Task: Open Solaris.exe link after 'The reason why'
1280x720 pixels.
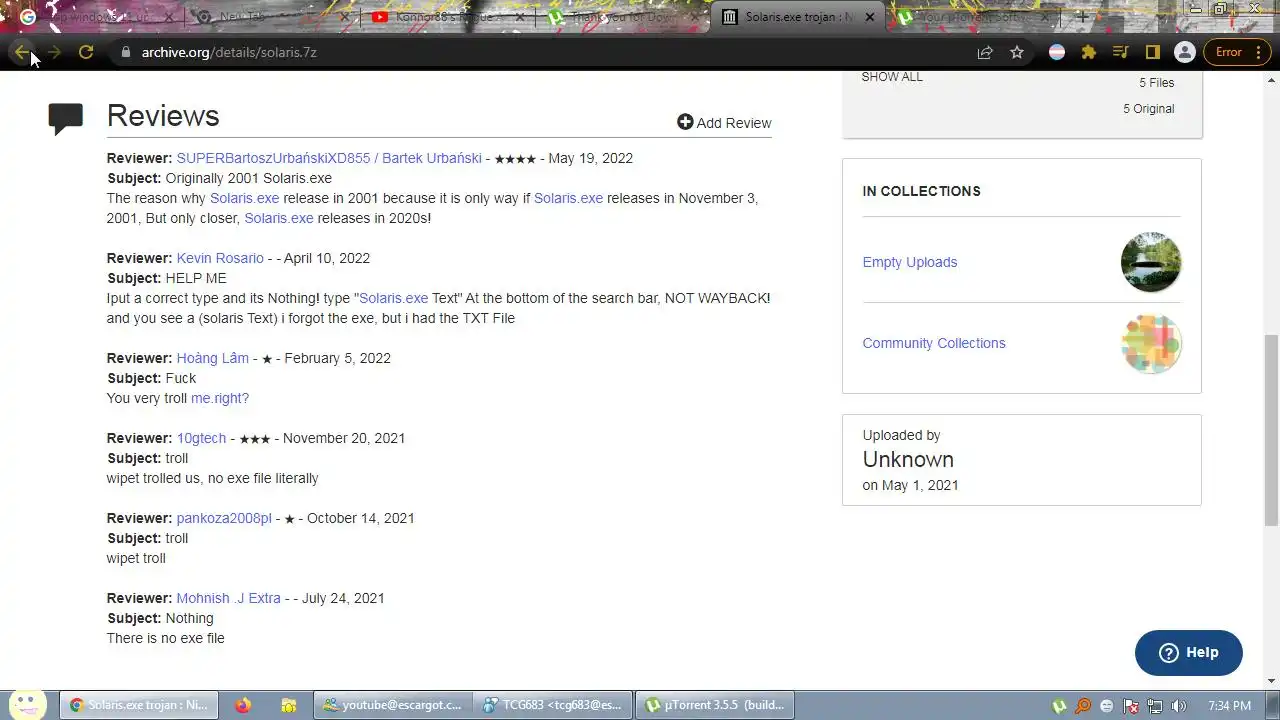Action: (244, 198)
